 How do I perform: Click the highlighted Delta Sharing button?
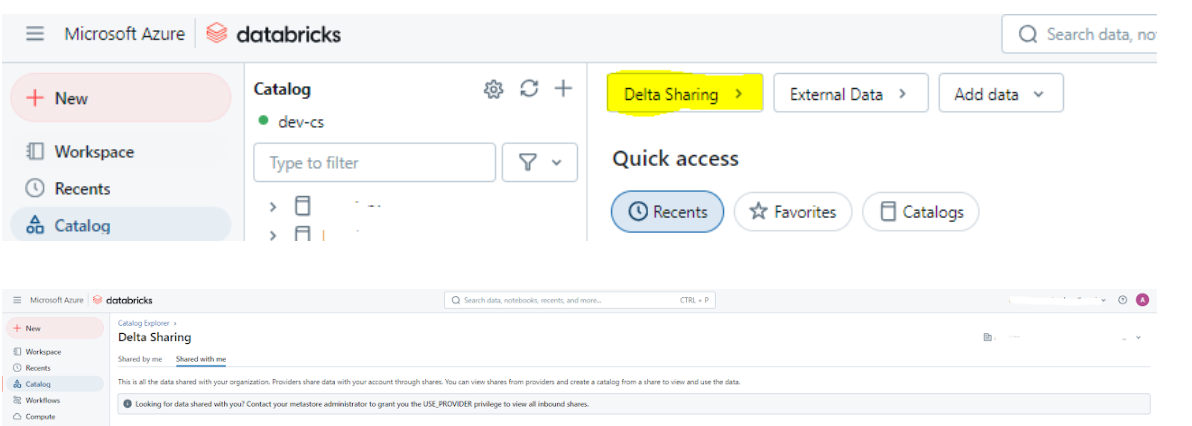(683, 94)
